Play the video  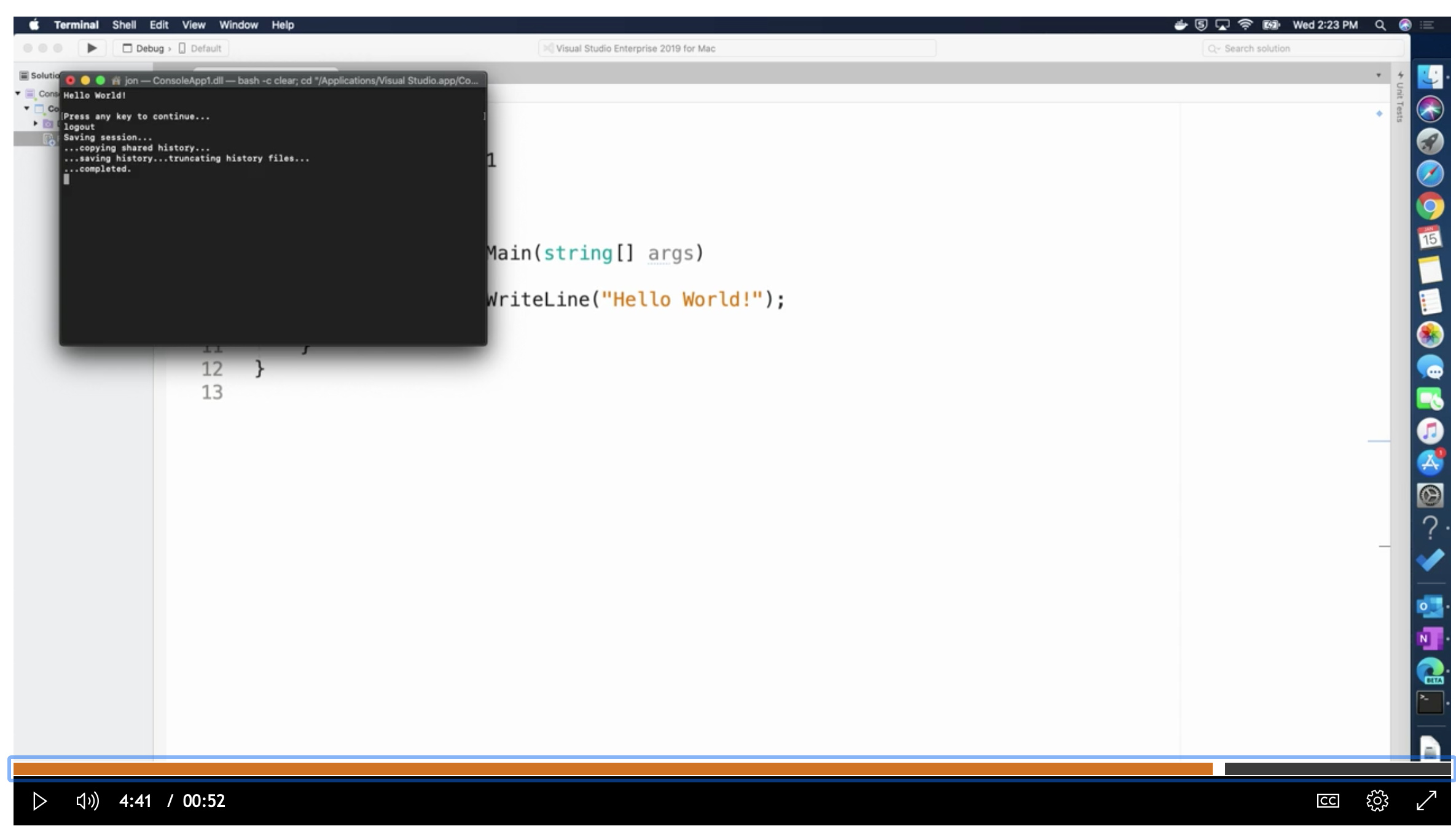point(39,801)
